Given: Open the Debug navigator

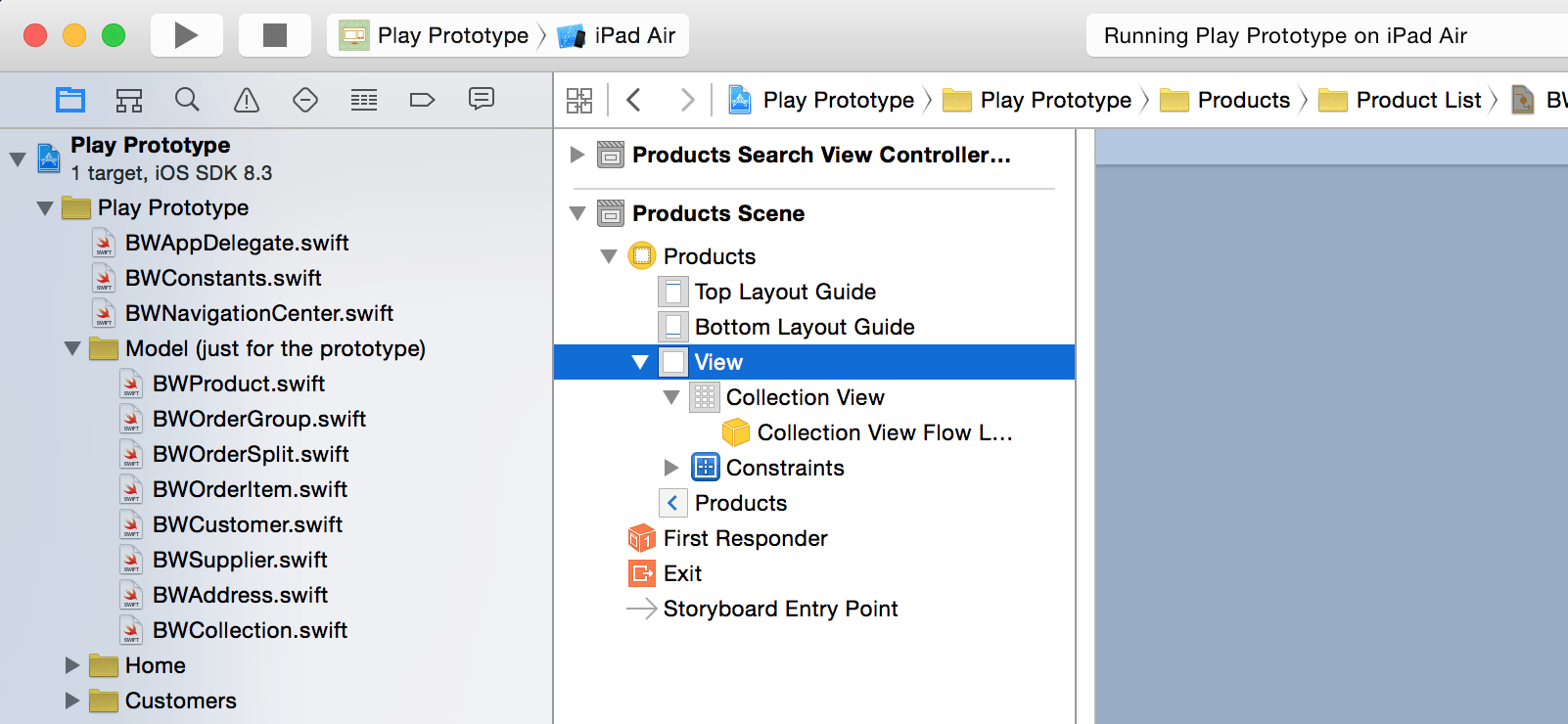Looking at the screenshot, I should click(364, 100).
